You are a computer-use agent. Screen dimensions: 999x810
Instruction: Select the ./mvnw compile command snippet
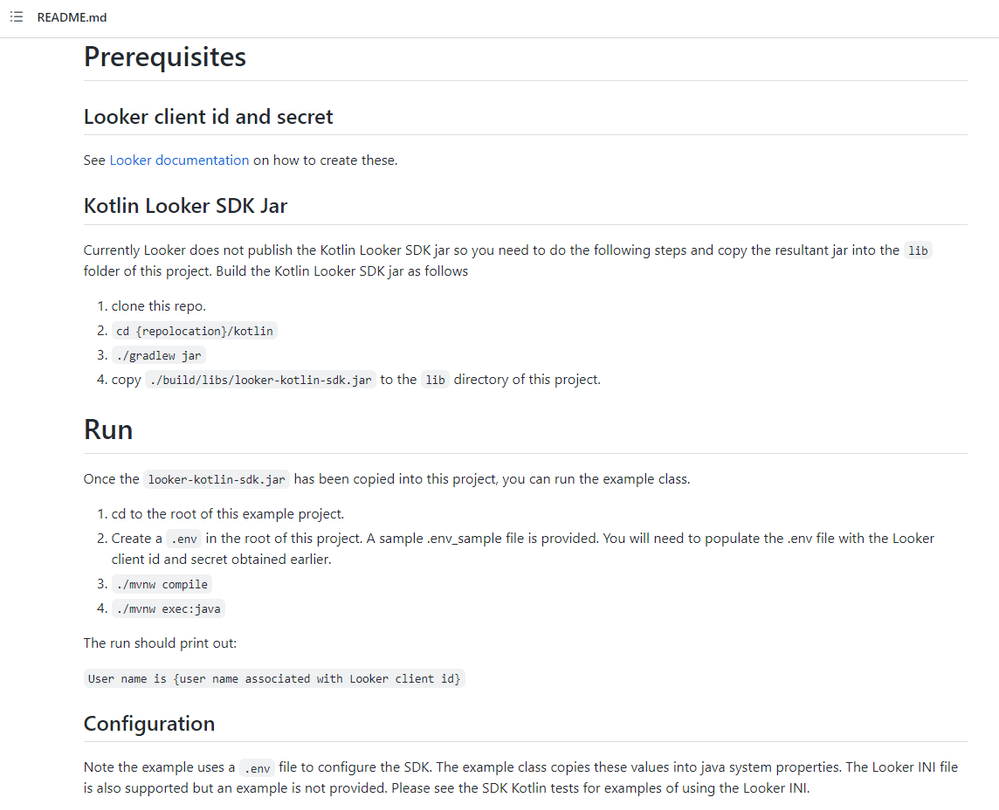(162, 584)
